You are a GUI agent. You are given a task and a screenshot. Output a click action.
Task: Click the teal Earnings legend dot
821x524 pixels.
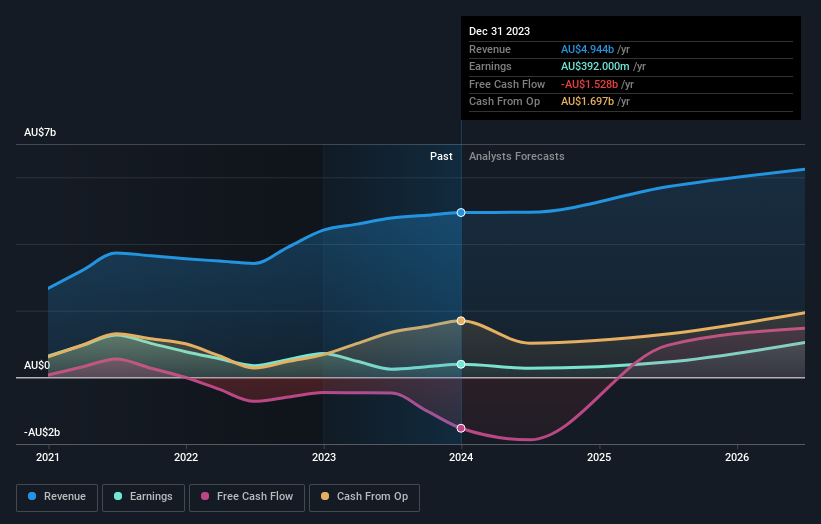tap(118, 496)
